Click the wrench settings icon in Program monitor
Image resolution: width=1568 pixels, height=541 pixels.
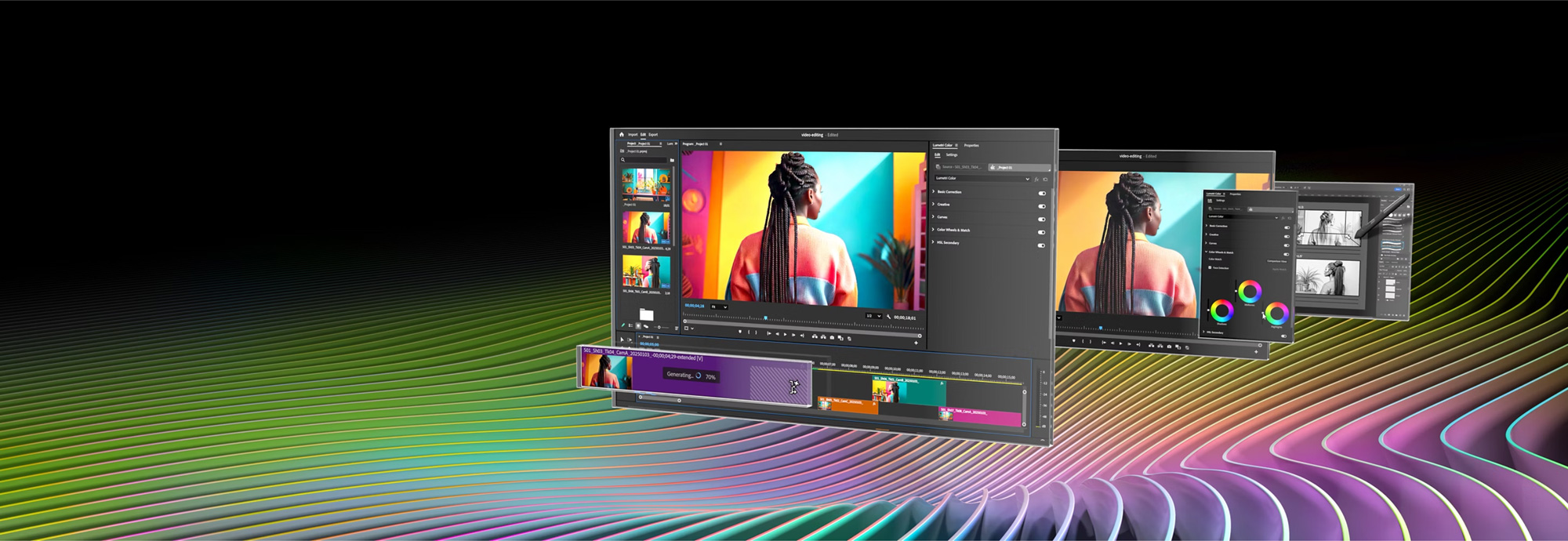[888, 317]
